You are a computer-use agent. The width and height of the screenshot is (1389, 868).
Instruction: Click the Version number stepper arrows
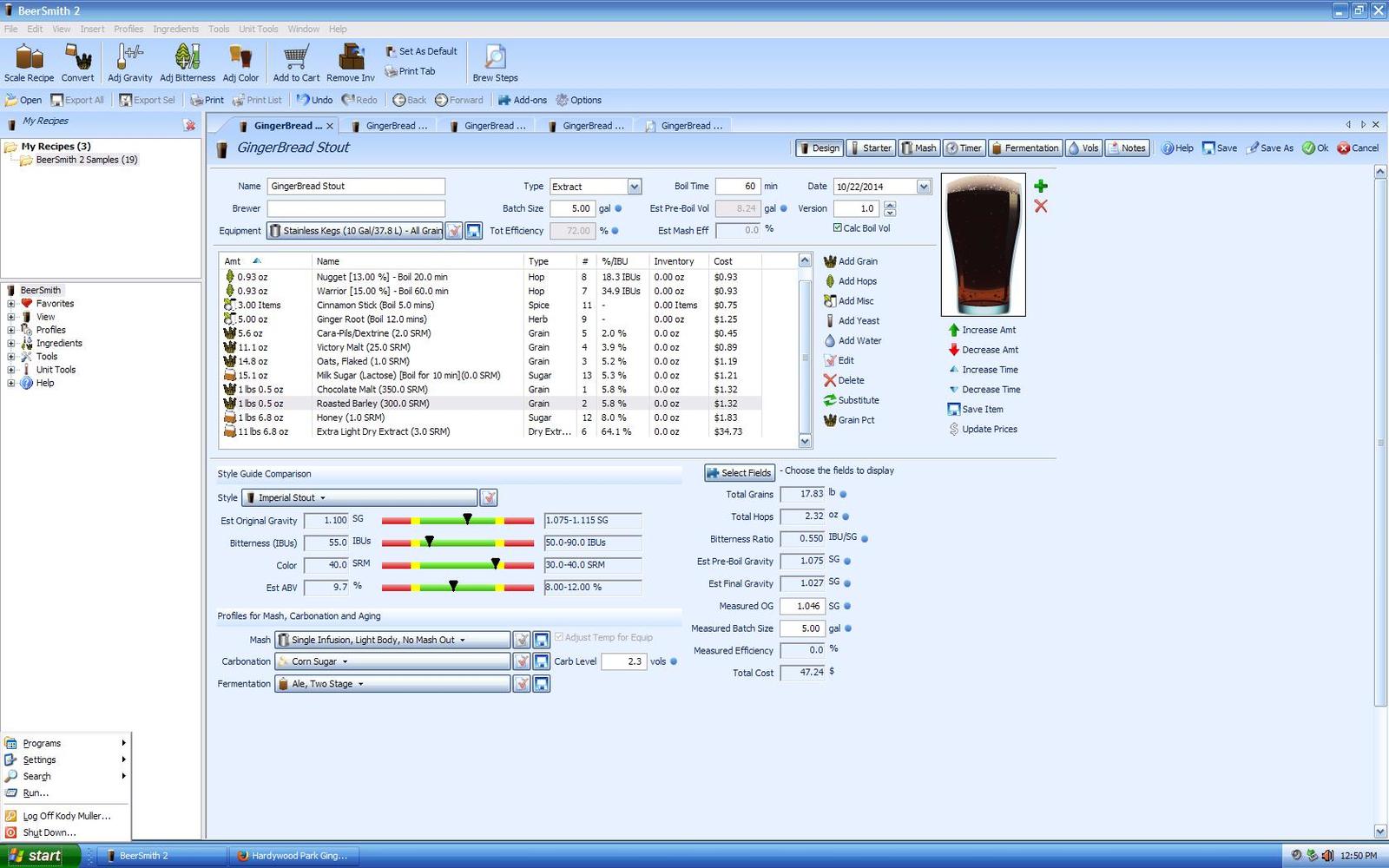click(x=890, y=209)
